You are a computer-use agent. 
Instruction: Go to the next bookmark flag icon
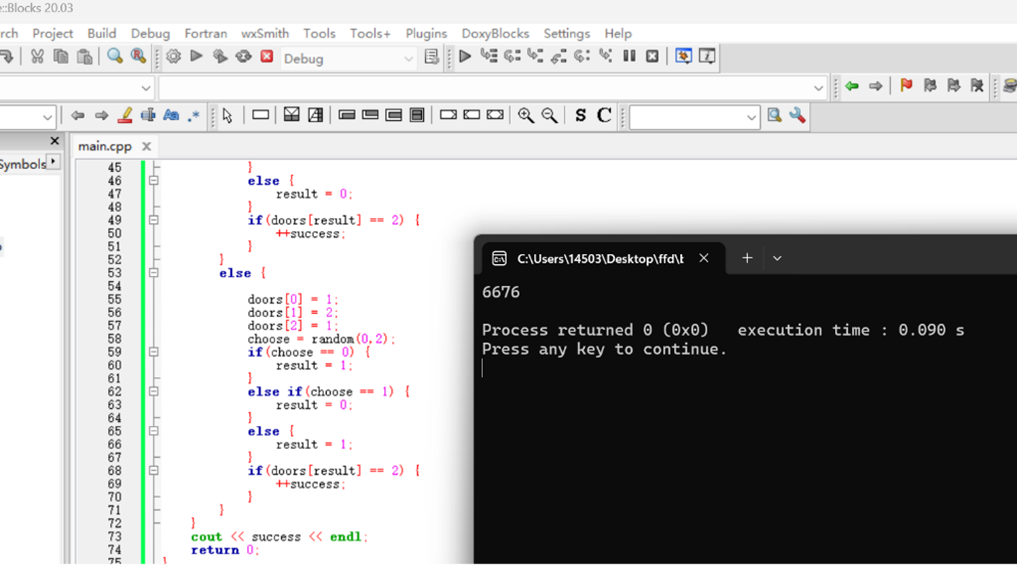pyautogui.click(x=953, y=86)
